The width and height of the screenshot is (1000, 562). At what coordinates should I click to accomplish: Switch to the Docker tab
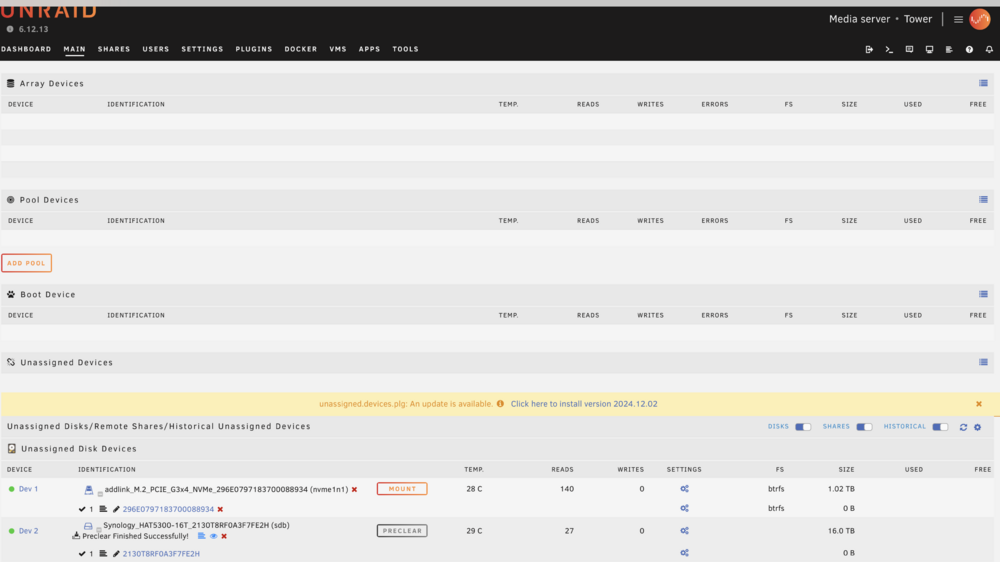[301, 49]
